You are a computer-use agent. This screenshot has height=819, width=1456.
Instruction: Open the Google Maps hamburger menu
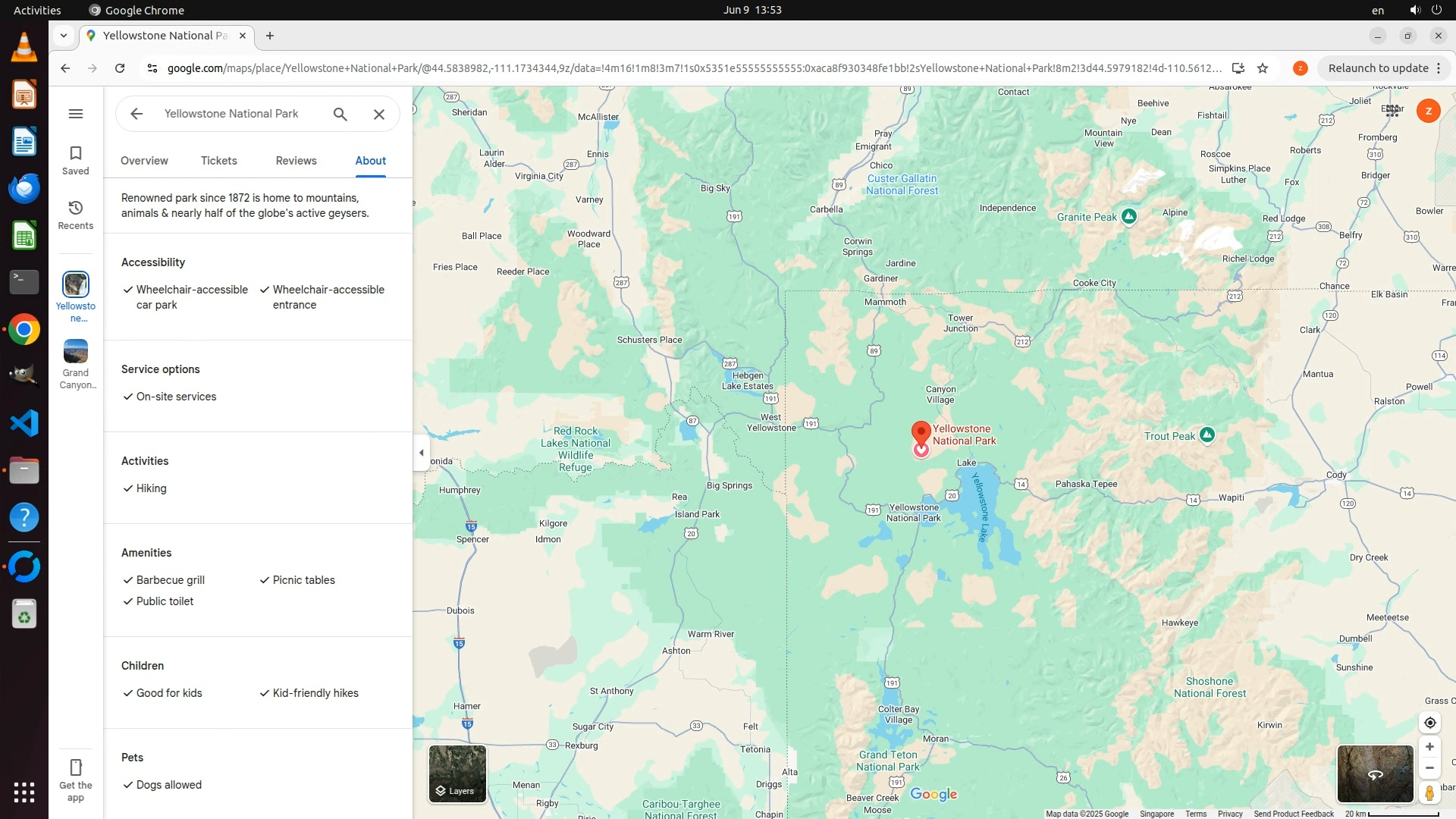tap(75, 114)
